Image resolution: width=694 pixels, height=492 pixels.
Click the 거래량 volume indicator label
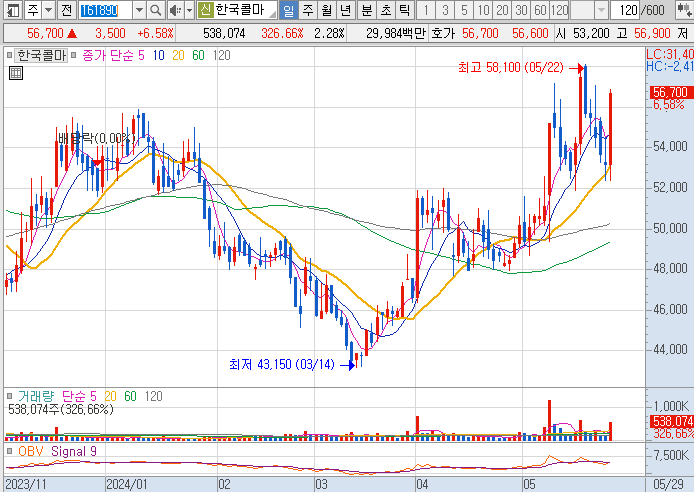(36, 396)
